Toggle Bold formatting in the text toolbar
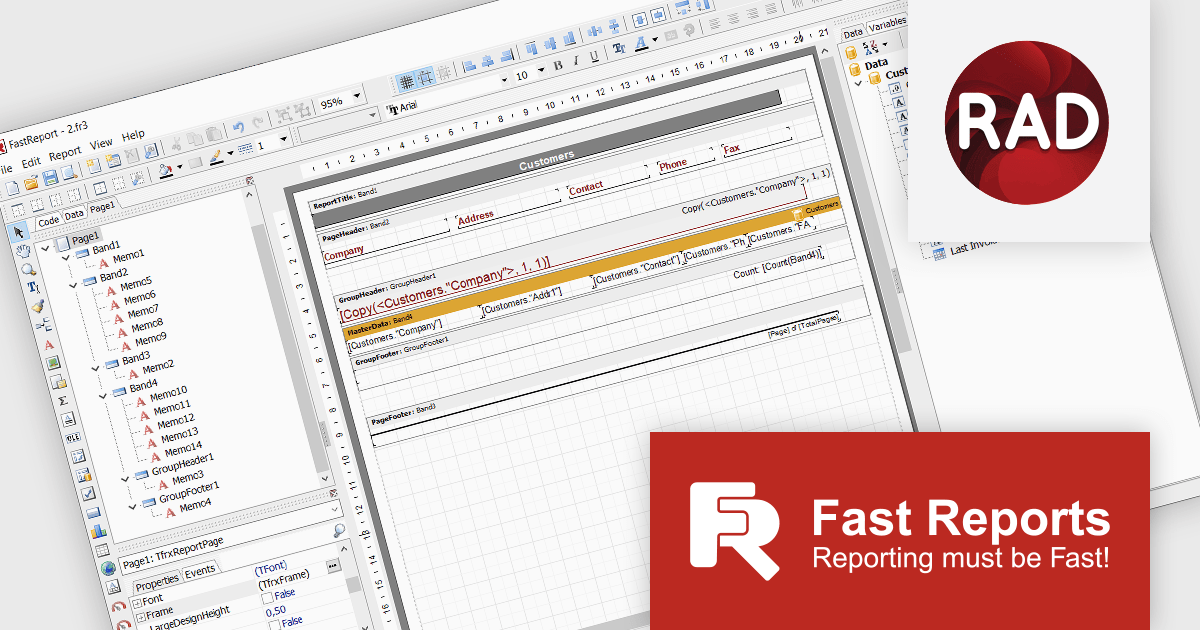1200x630 pixels. [x=558, y=64]
